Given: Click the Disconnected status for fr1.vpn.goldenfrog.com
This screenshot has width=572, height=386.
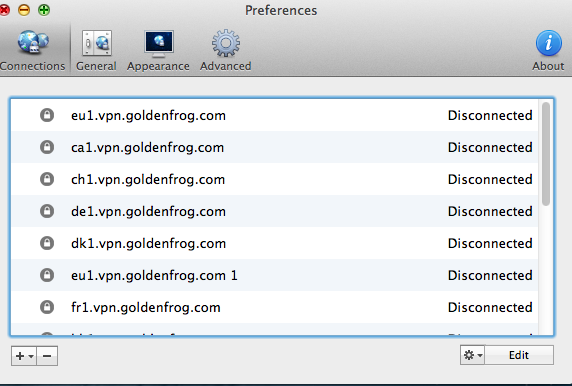Looking at the screenshot, I should pos(490,307).
